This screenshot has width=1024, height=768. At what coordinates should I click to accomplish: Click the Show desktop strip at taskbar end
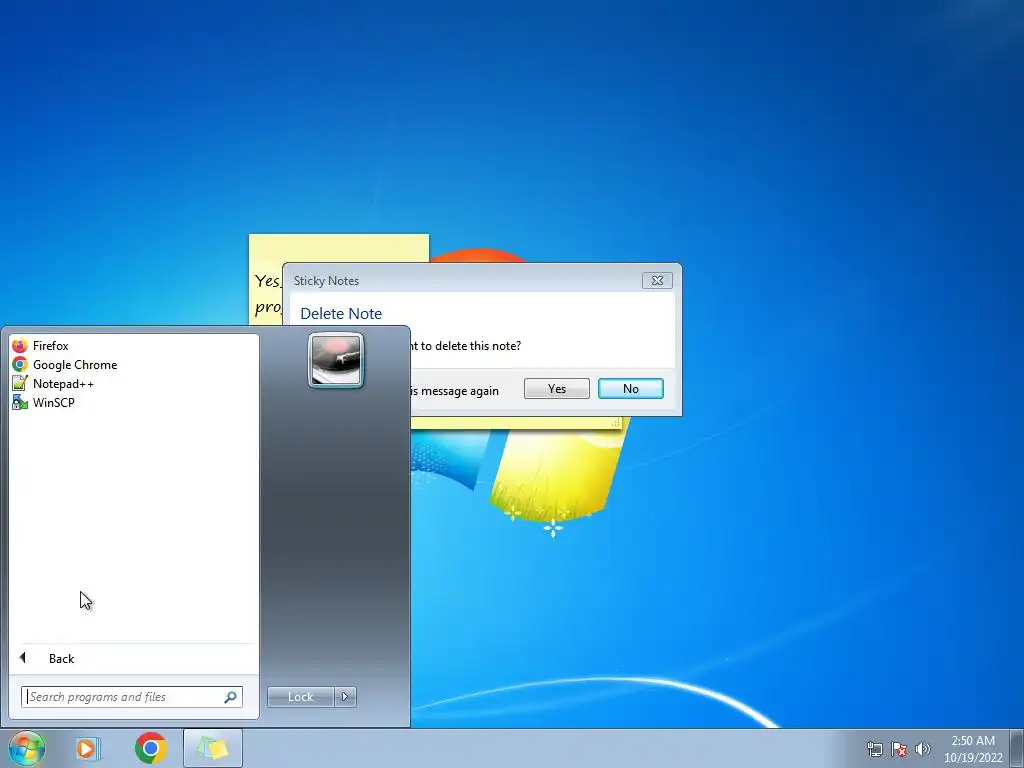(x=1017, y=748)
